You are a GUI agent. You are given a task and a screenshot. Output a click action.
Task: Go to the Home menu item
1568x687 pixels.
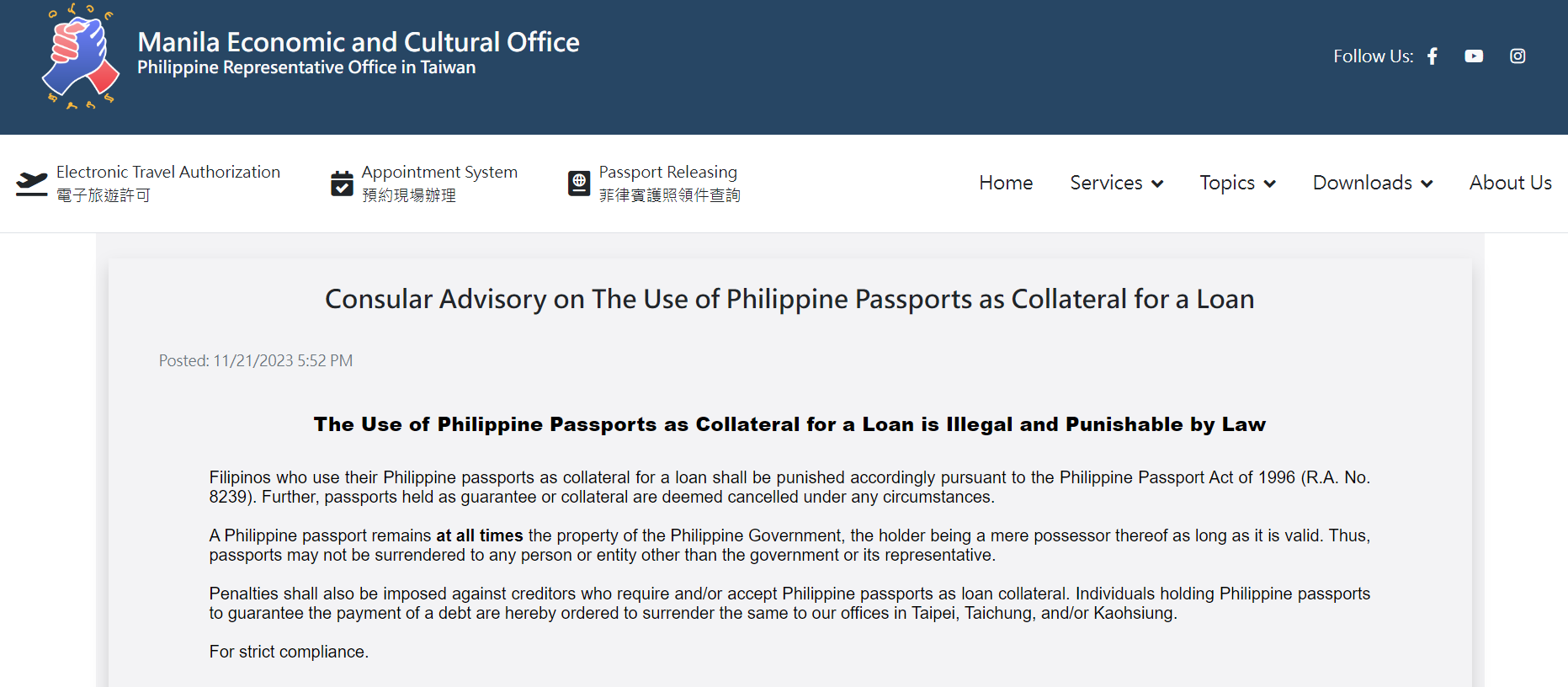(x=1006, y=183)
